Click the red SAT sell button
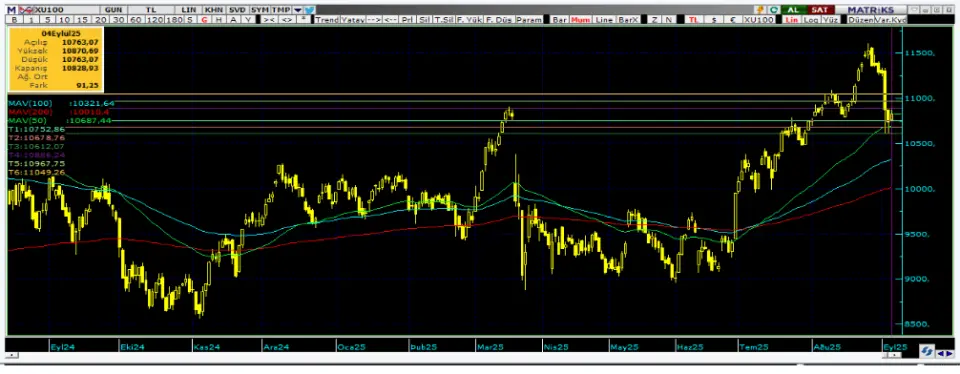This screenshot has height=374, width=960. 819,10
